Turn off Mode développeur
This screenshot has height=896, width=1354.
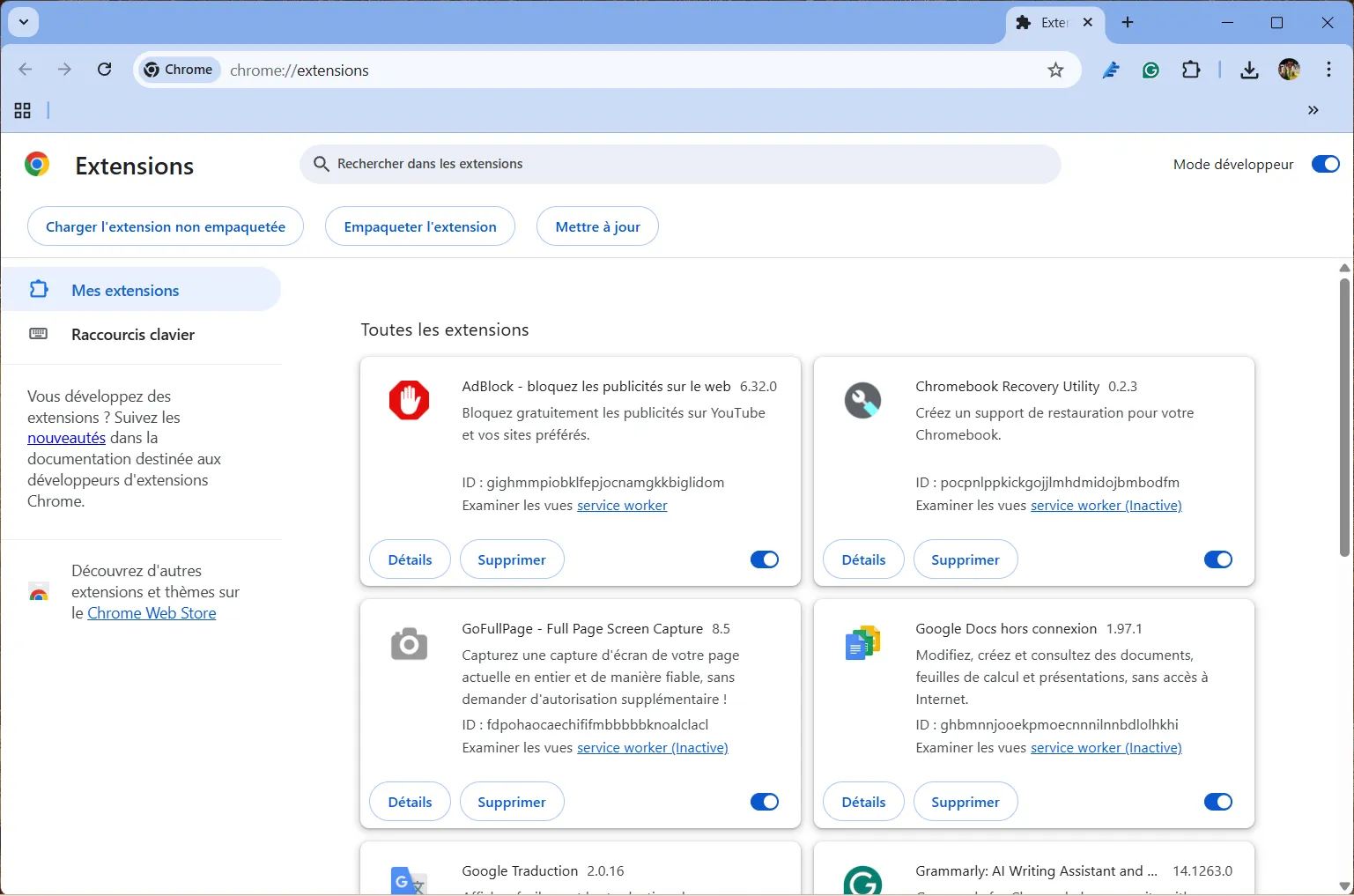[x=1325, y=164]
